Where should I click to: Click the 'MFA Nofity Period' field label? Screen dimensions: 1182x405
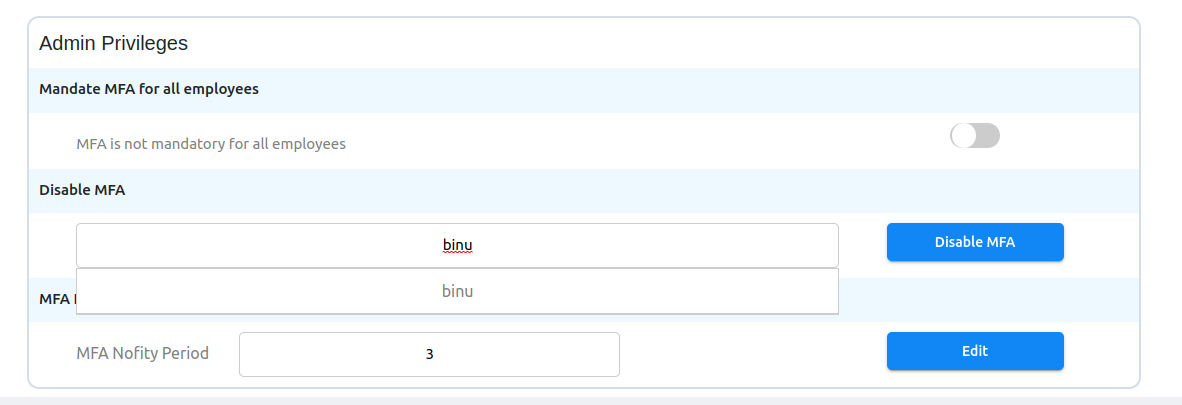pos(143,353)
